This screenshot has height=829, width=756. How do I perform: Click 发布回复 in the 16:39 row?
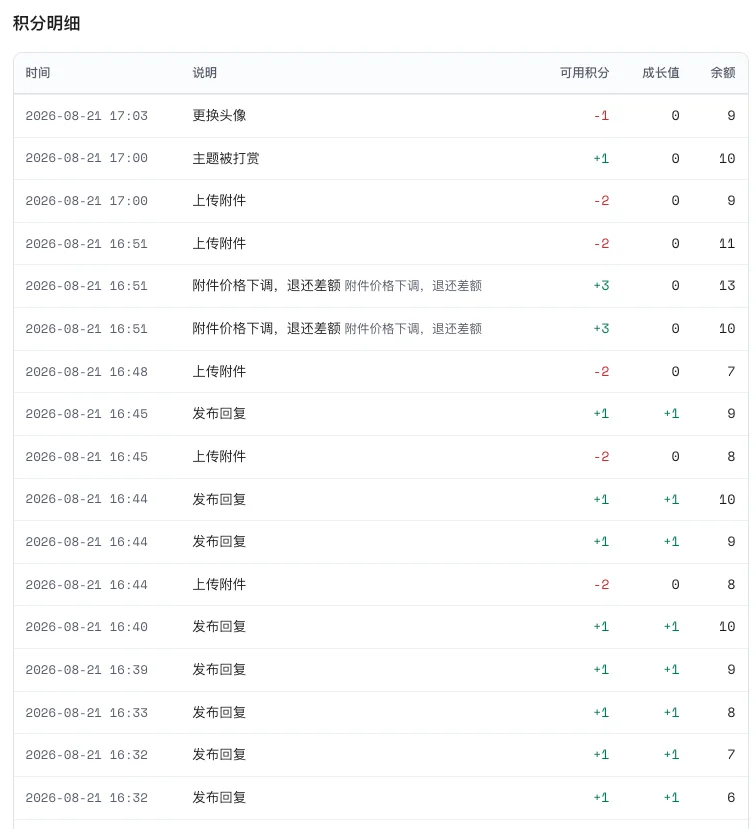pos(219,669)
